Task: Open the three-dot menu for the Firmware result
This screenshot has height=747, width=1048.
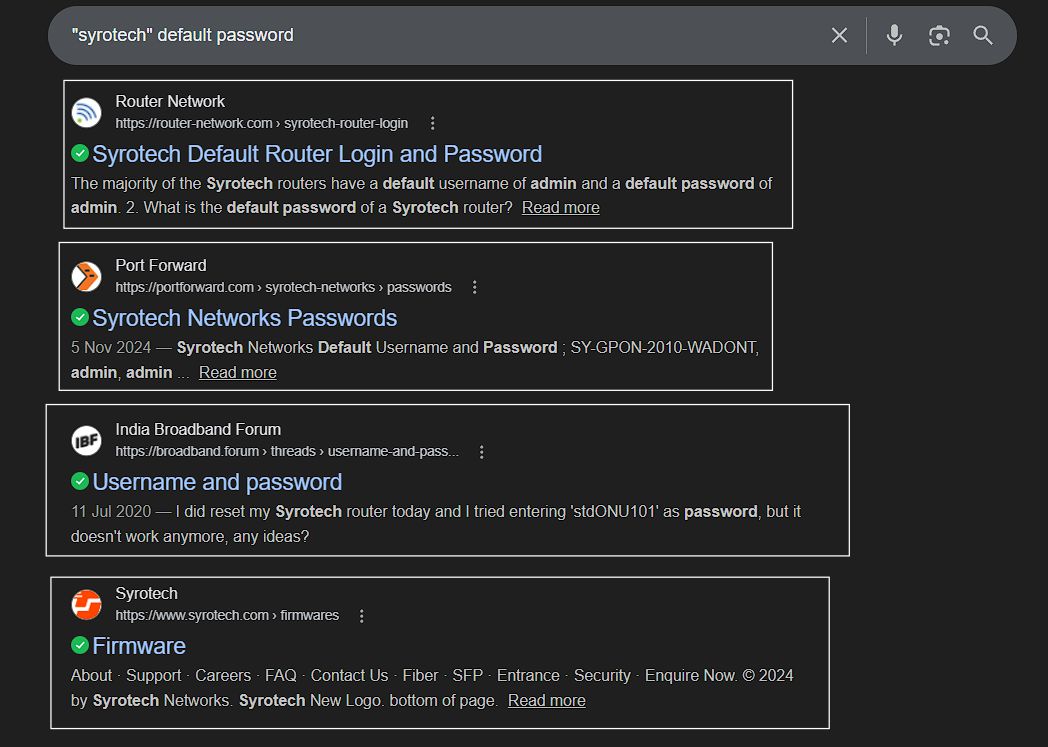Action: click(x=361, y=615)
